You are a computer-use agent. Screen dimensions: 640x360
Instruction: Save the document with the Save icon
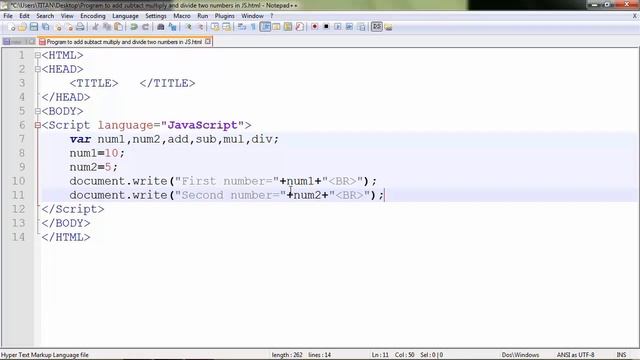click(34, 27)
